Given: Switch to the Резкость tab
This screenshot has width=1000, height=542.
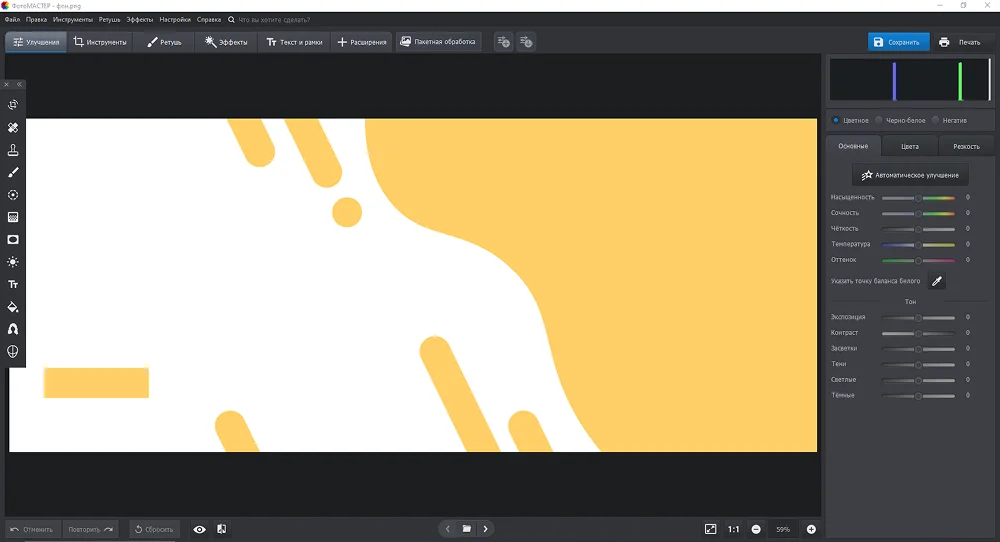Looking at the screenshot, I should click(966, 146).
